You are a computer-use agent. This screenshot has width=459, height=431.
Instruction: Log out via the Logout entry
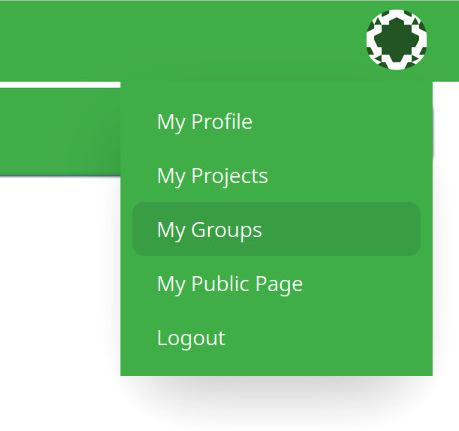(x=276, y=337)
